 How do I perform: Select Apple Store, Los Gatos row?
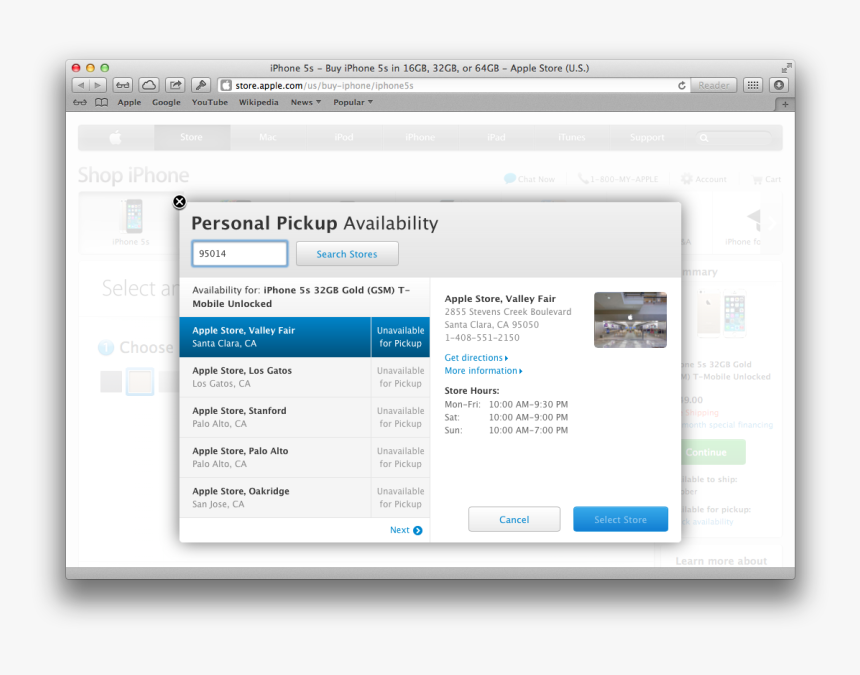click(x=304, y=377)
